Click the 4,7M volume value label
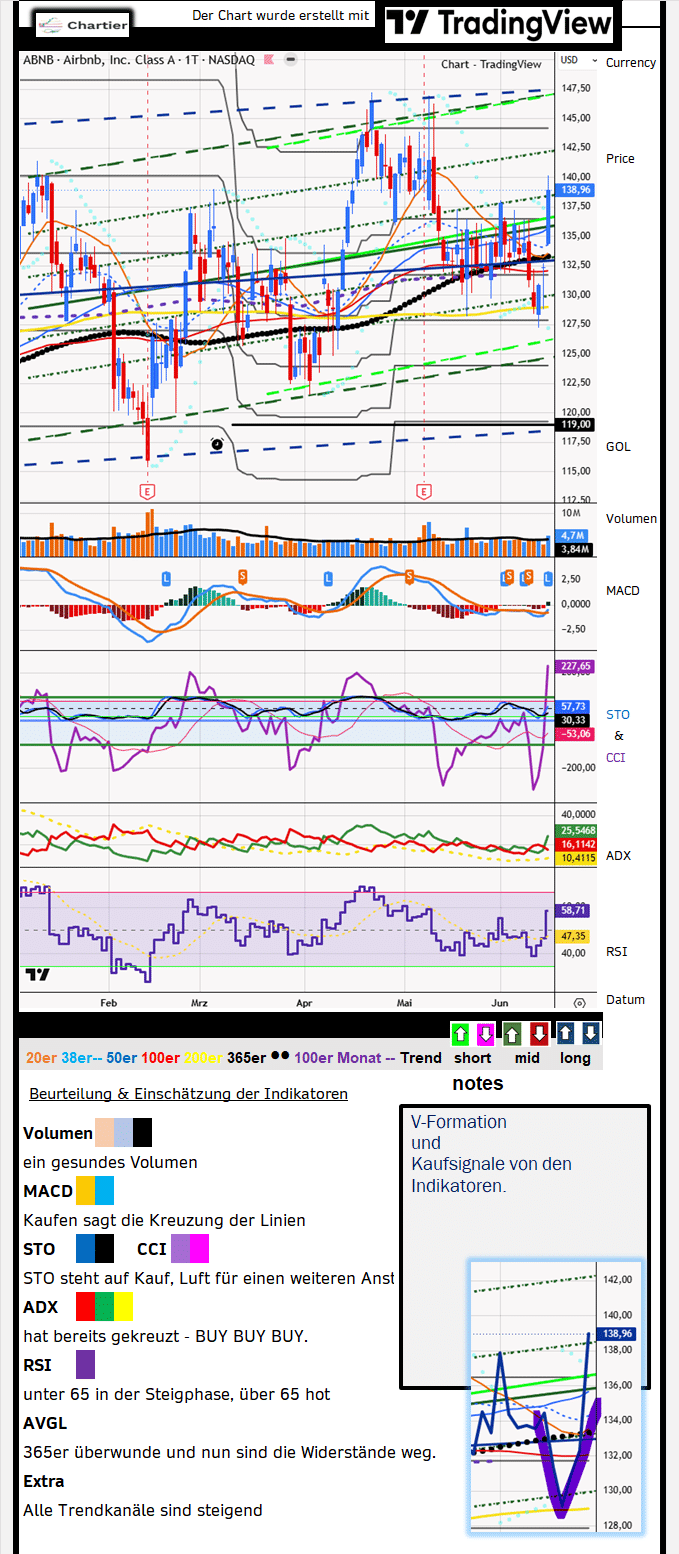The width and height of the screenshot is (679, 1554). coord(573,536)
